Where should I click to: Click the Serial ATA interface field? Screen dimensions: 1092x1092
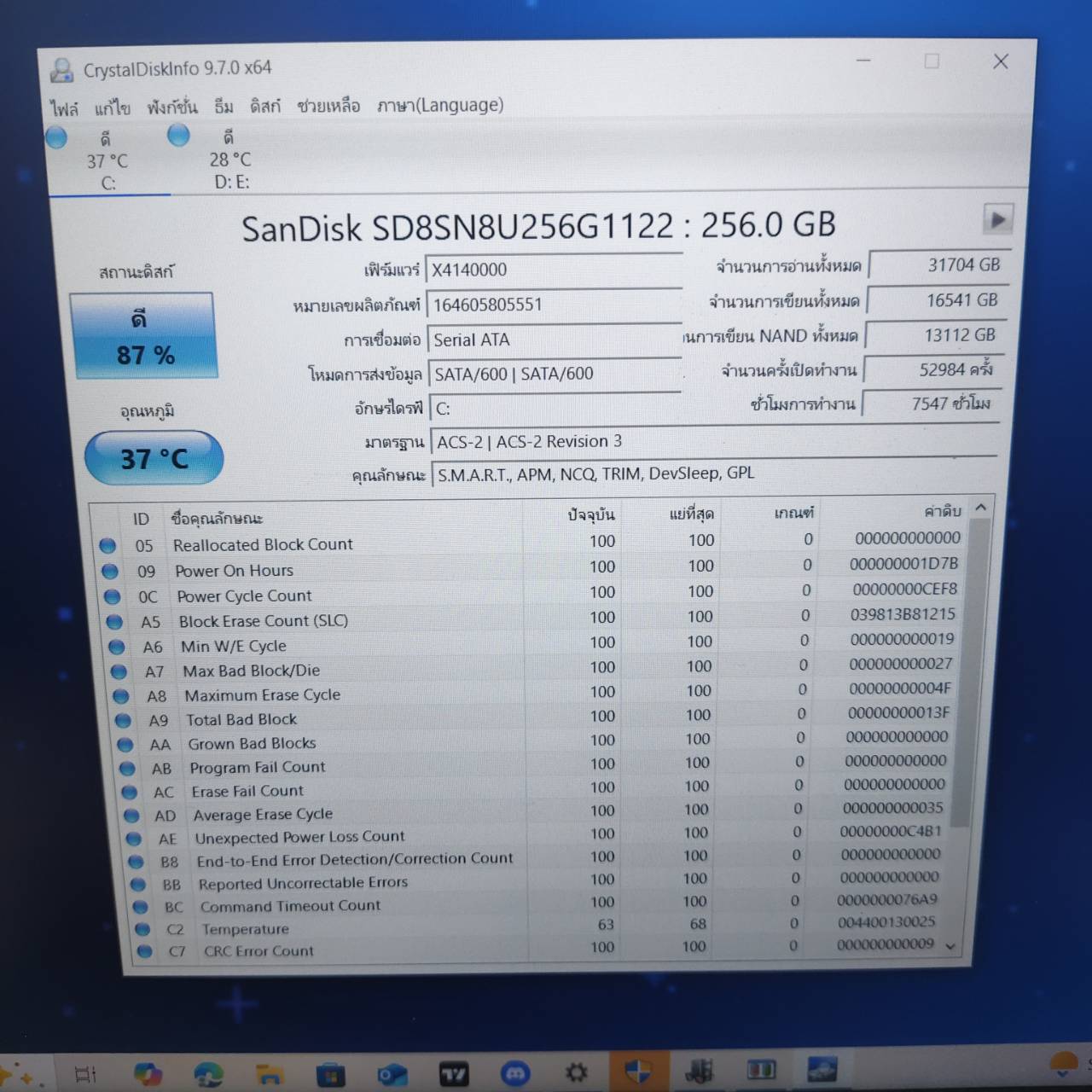[x=554, y=340]
